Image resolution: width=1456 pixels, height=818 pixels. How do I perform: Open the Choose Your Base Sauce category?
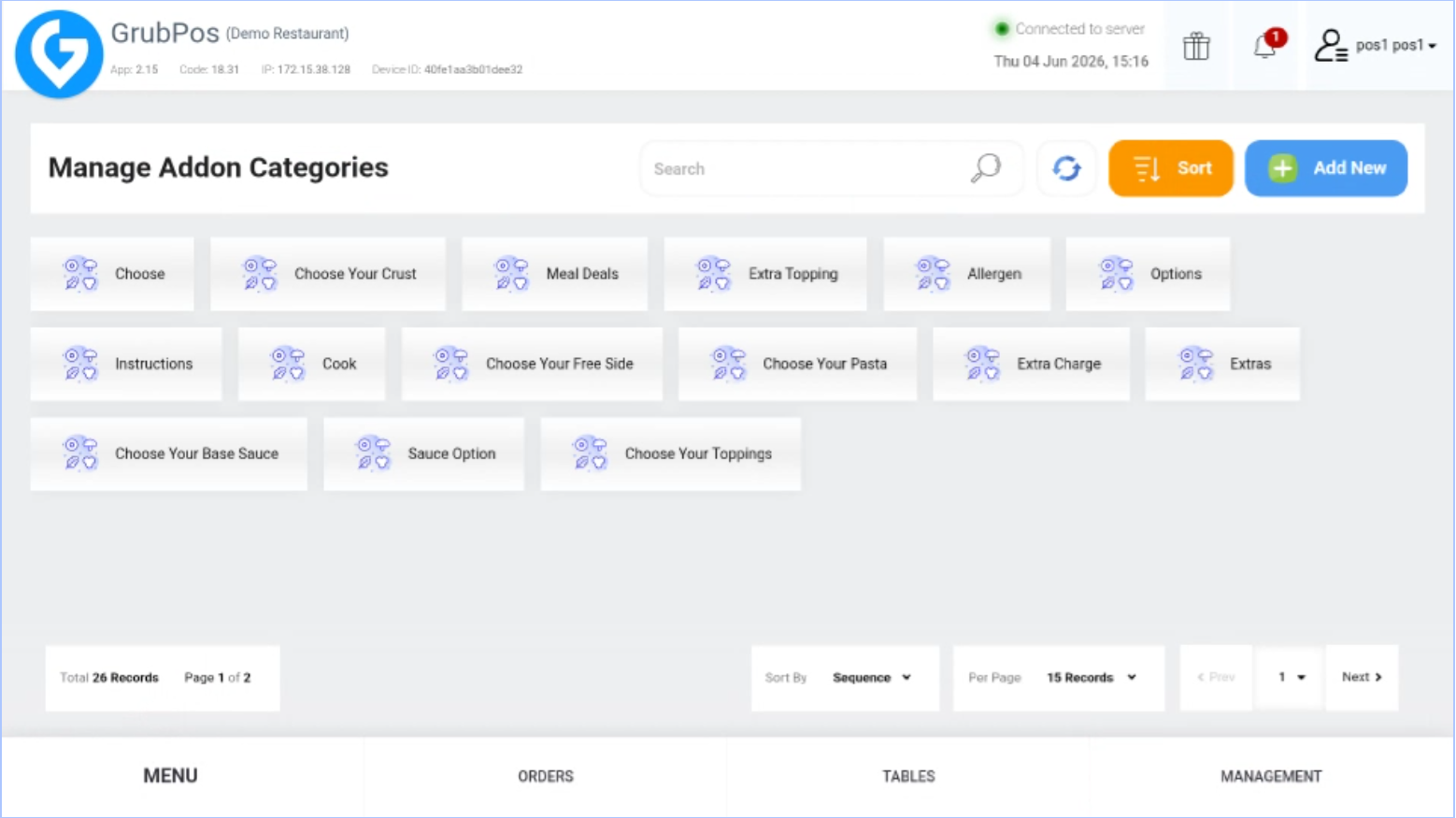pyautogui.click(x=168, y=453)
